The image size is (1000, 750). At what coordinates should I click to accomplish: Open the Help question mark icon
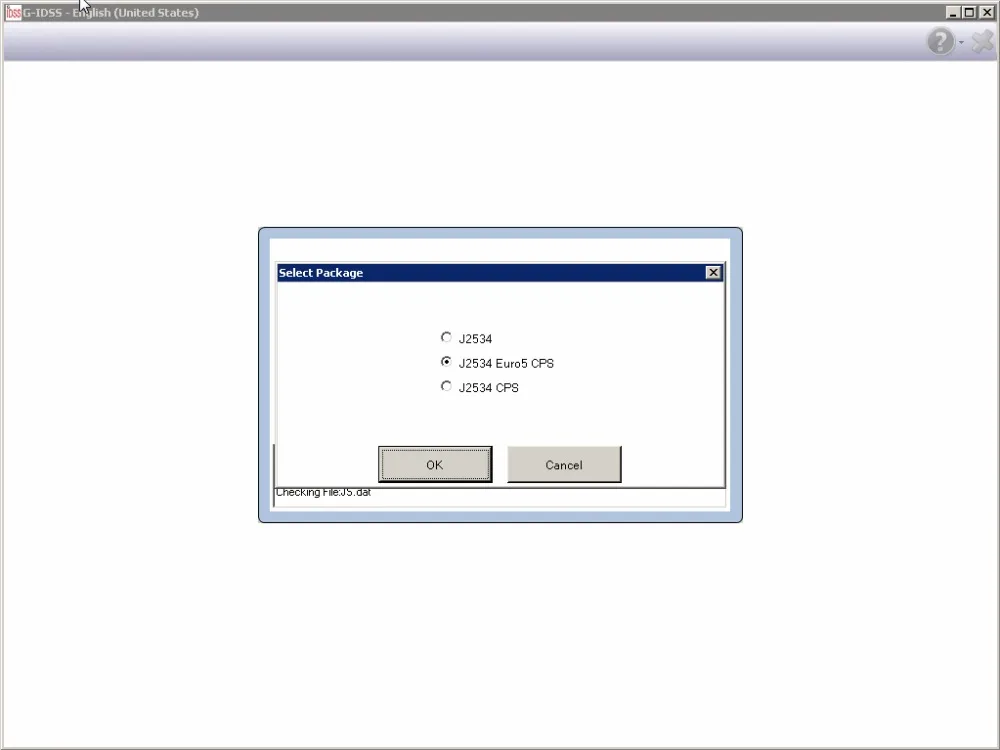click(x=940, y=41)
